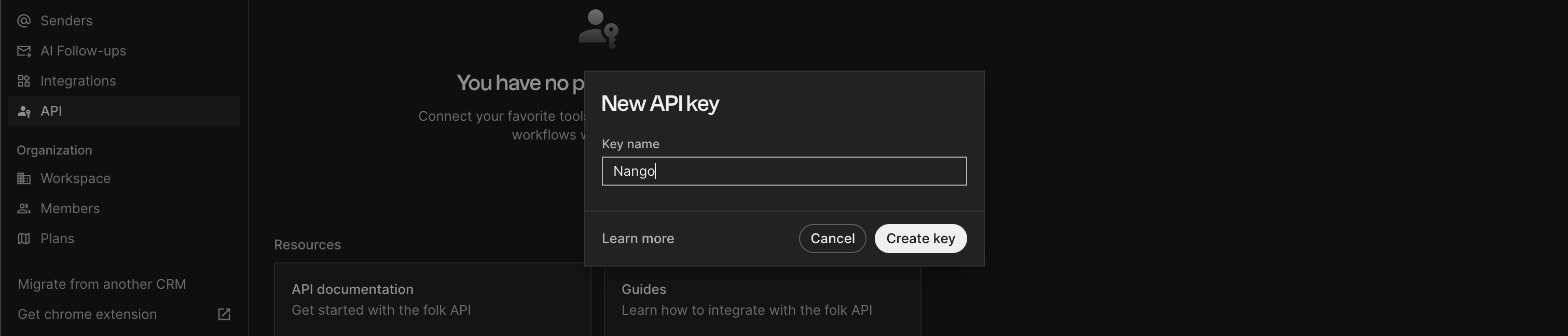Open the Members page
1568x336 pixels.
tap(70, 209)
